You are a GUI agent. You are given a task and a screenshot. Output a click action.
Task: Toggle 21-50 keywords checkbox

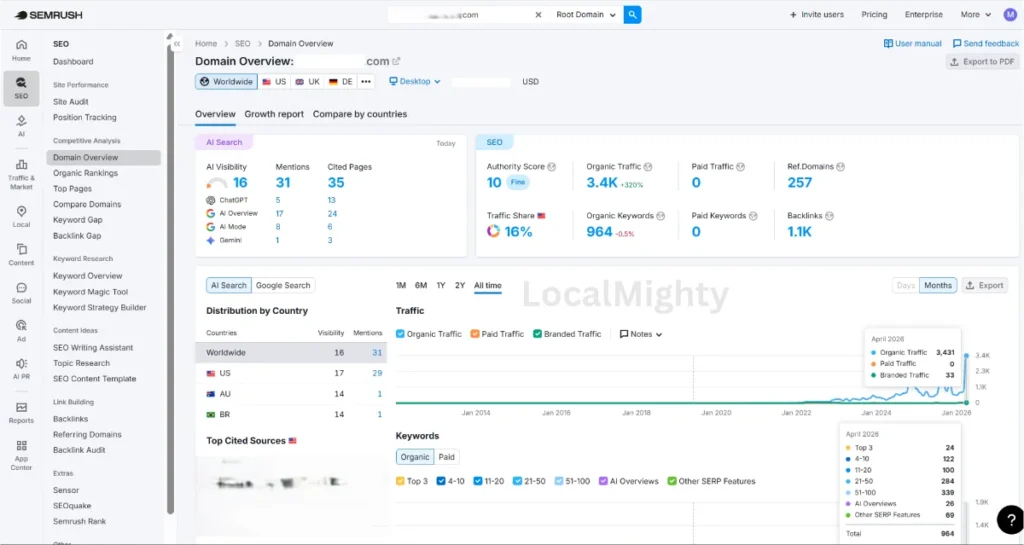517,481
